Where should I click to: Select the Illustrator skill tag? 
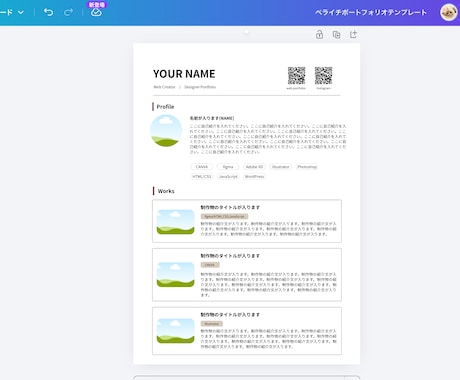click(281, 167)
